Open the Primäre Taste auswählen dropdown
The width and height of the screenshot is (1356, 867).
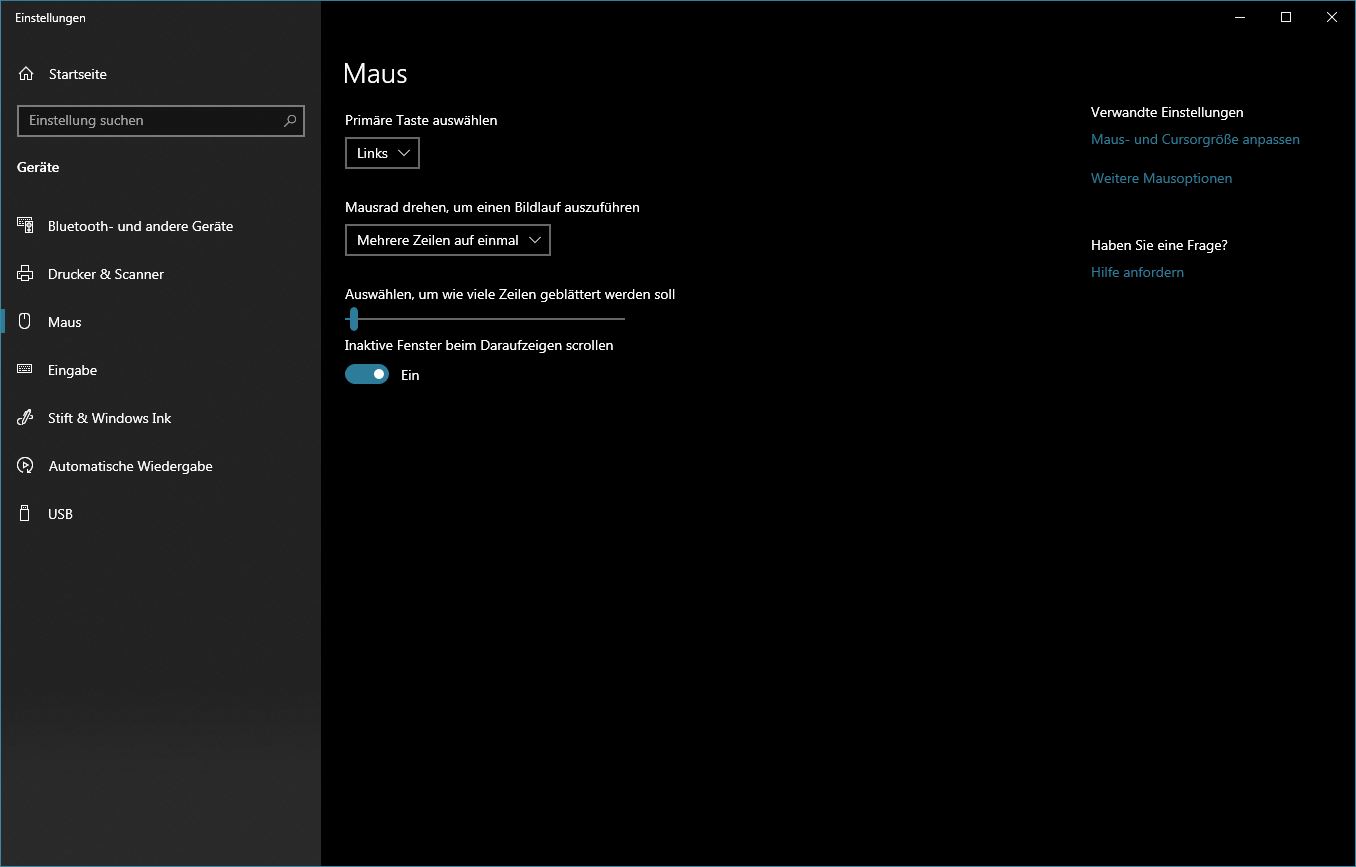coord(382,153)
